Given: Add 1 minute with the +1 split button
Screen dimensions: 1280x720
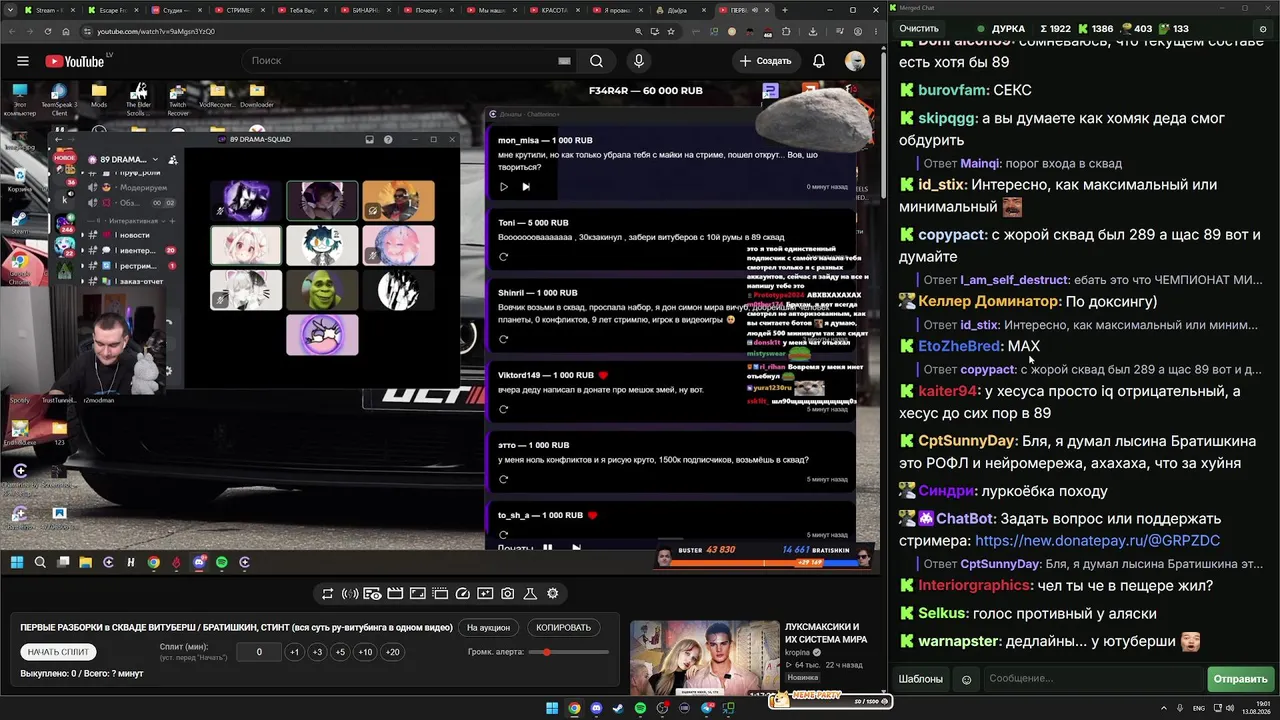Looking at the screenshot, I should pyautogui.click(x=294, y=652).
